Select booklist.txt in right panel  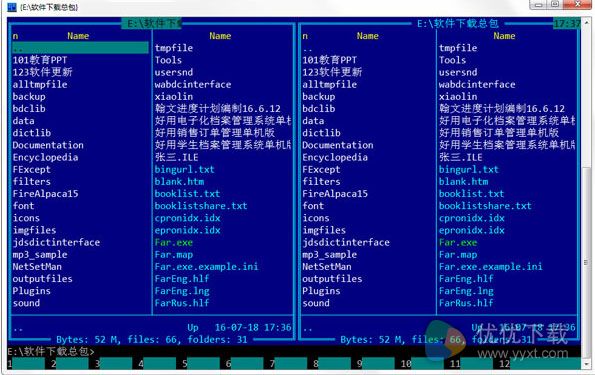tap(472, 194)
